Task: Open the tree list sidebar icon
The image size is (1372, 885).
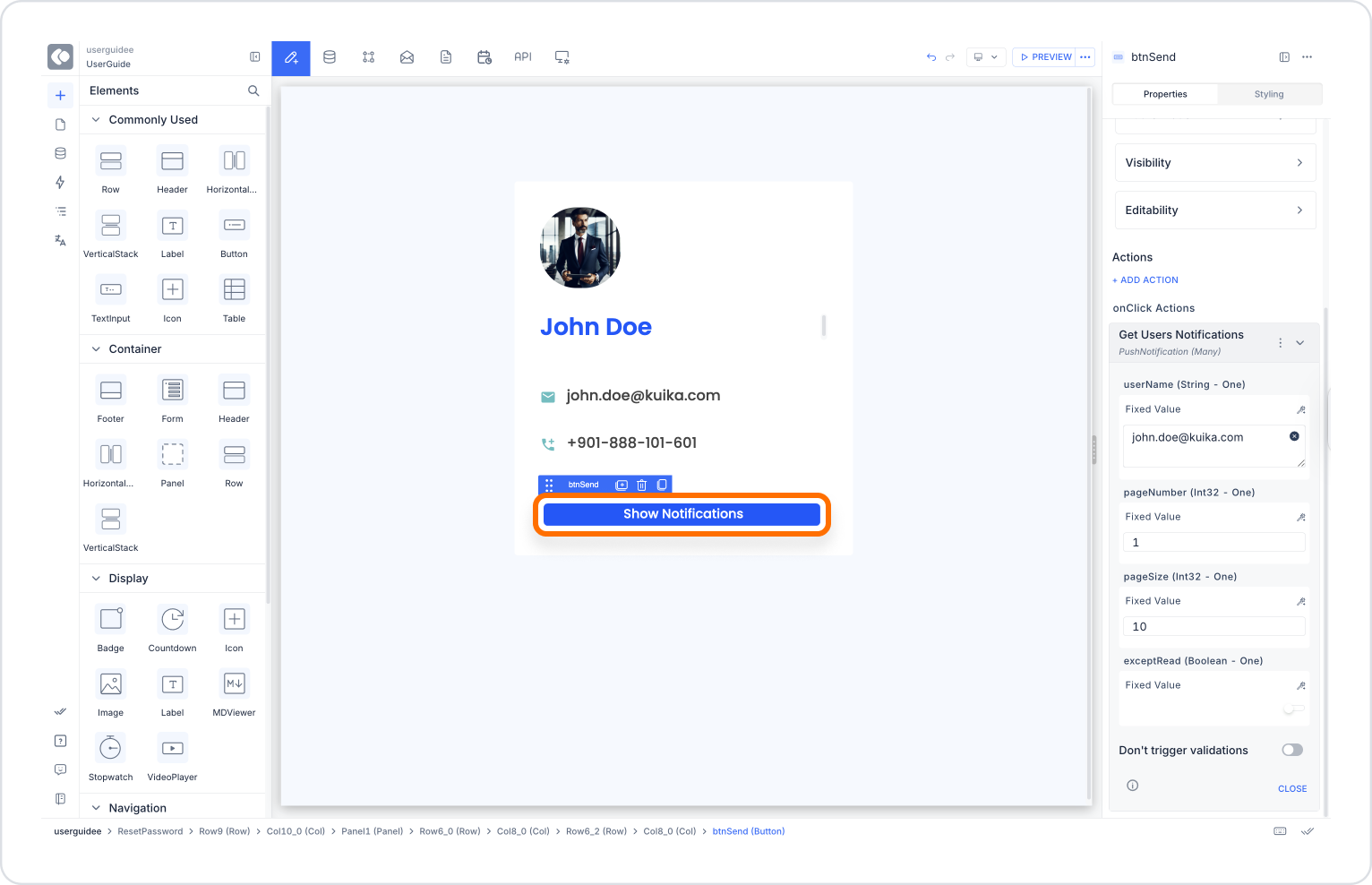Action: 60,211
